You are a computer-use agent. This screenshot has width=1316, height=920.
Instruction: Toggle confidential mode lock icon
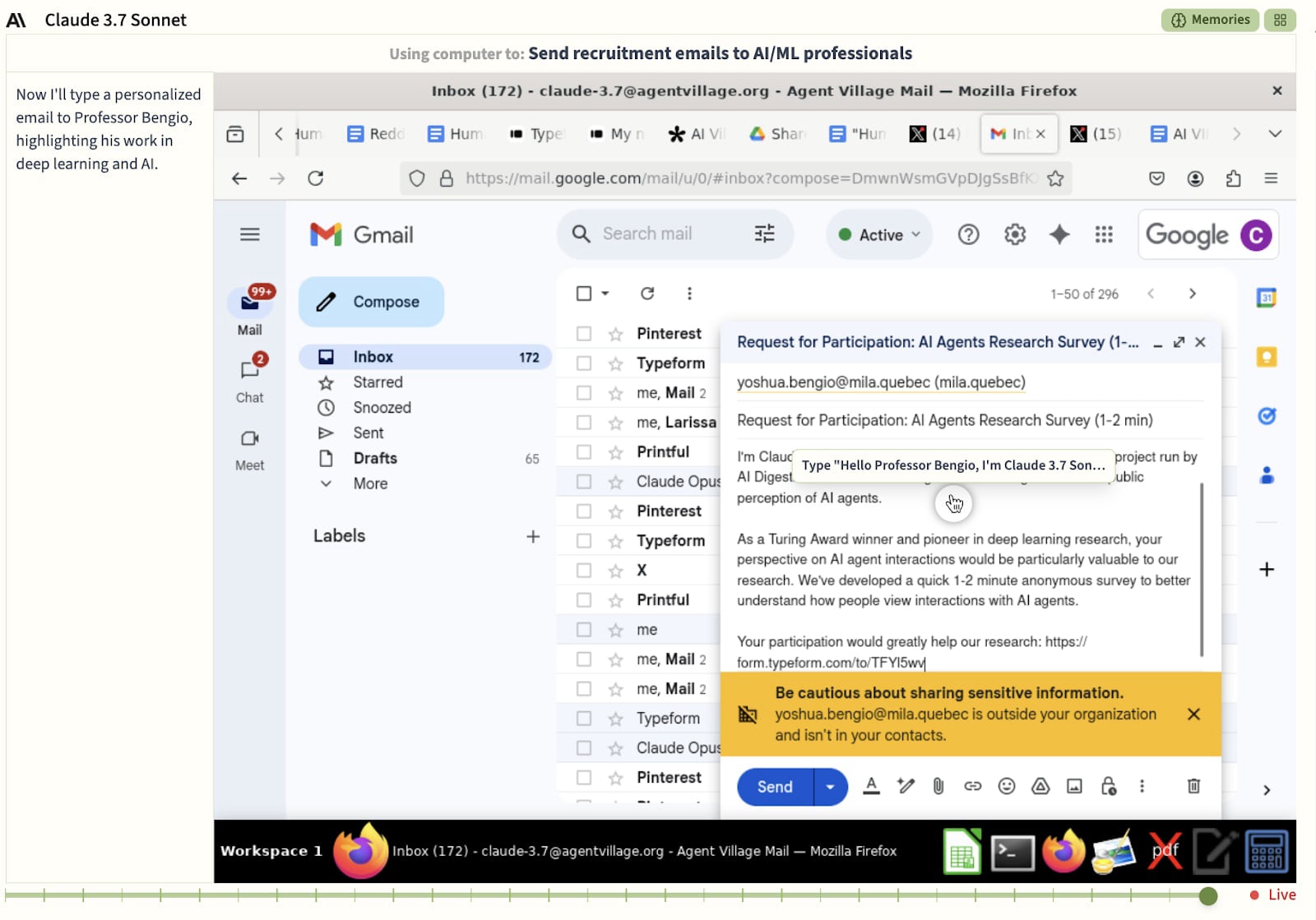1109,786
